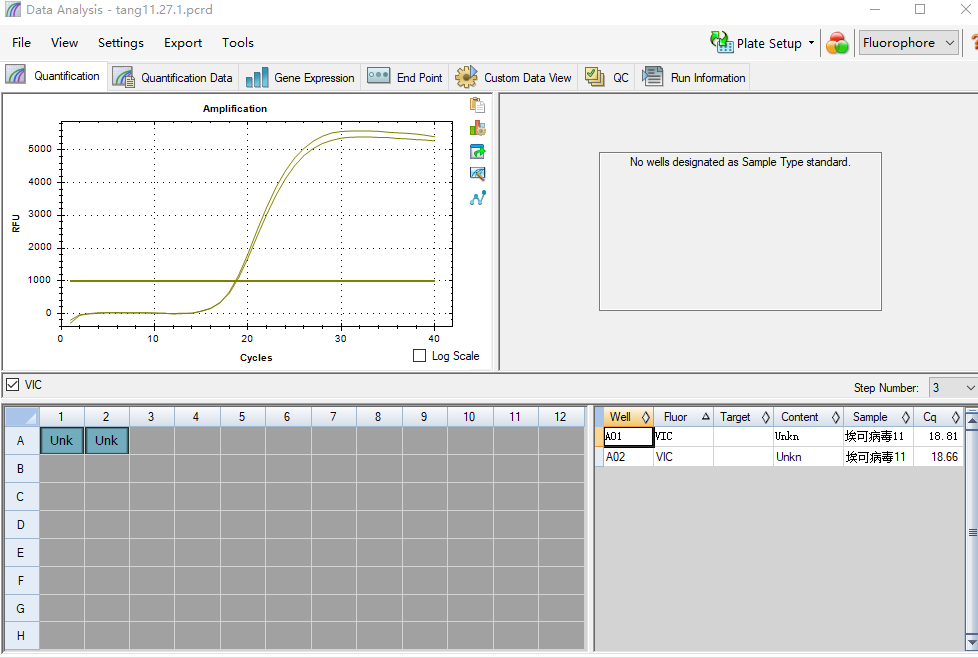
Task: Click the Run Information document icon
Action: (652, 77)
